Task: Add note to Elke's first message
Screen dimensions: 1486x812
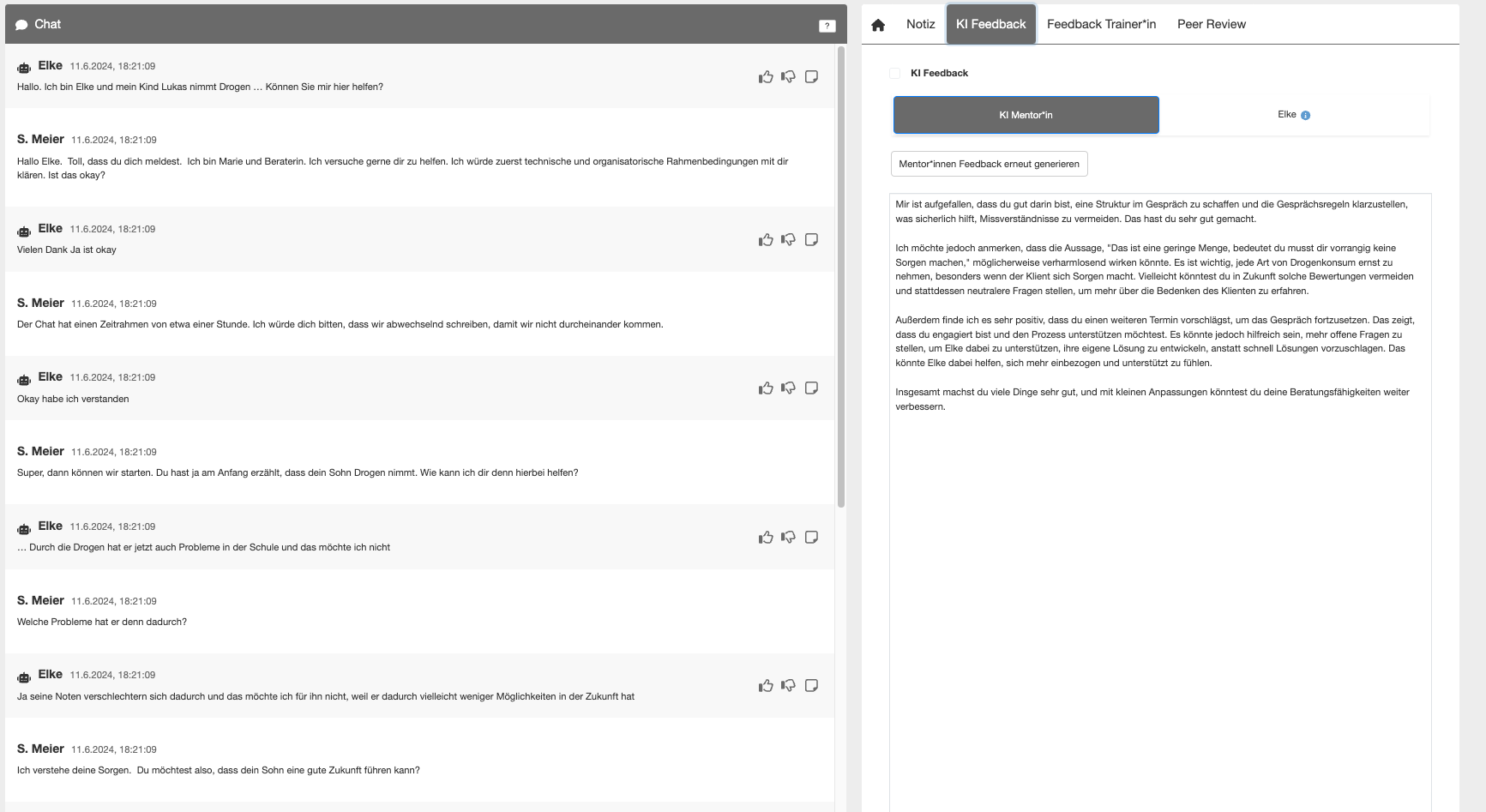Action: point(811,77)
